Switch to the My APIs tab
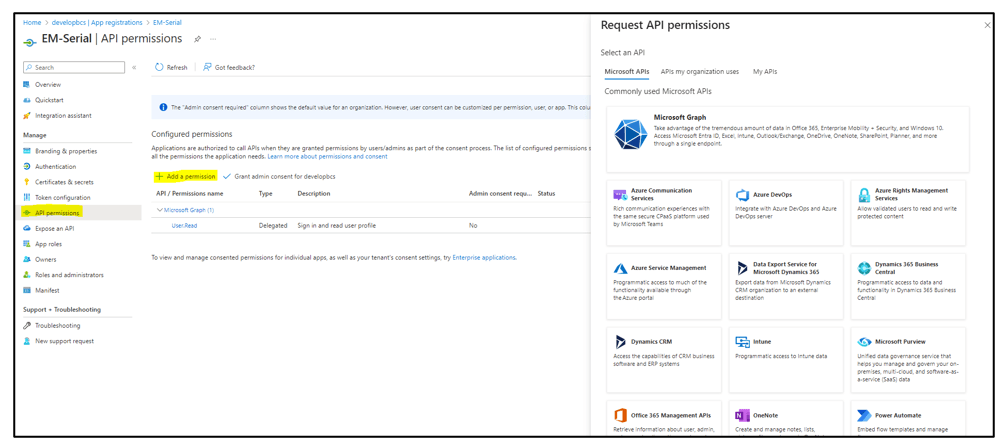 coord(764,72)
